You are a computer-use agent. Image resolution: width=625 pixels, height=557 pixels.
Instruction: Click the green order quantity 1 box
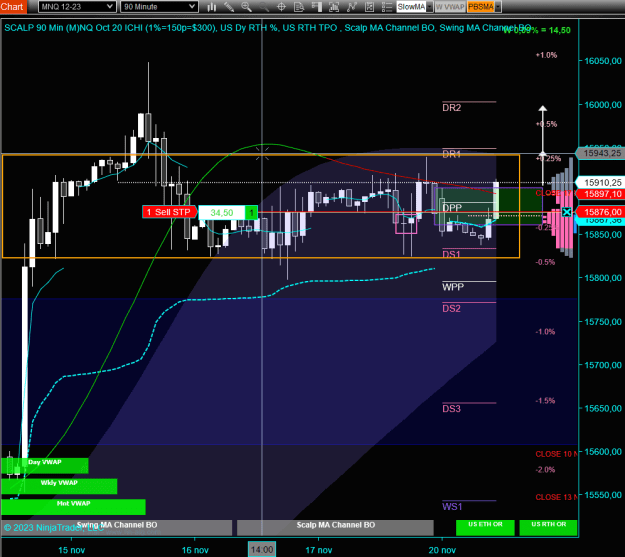252,213
